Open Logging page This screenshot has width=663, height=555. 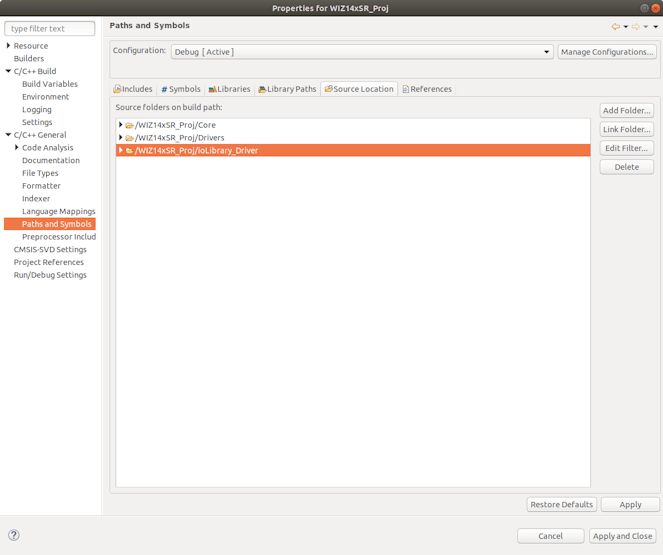tap(37, 109)
